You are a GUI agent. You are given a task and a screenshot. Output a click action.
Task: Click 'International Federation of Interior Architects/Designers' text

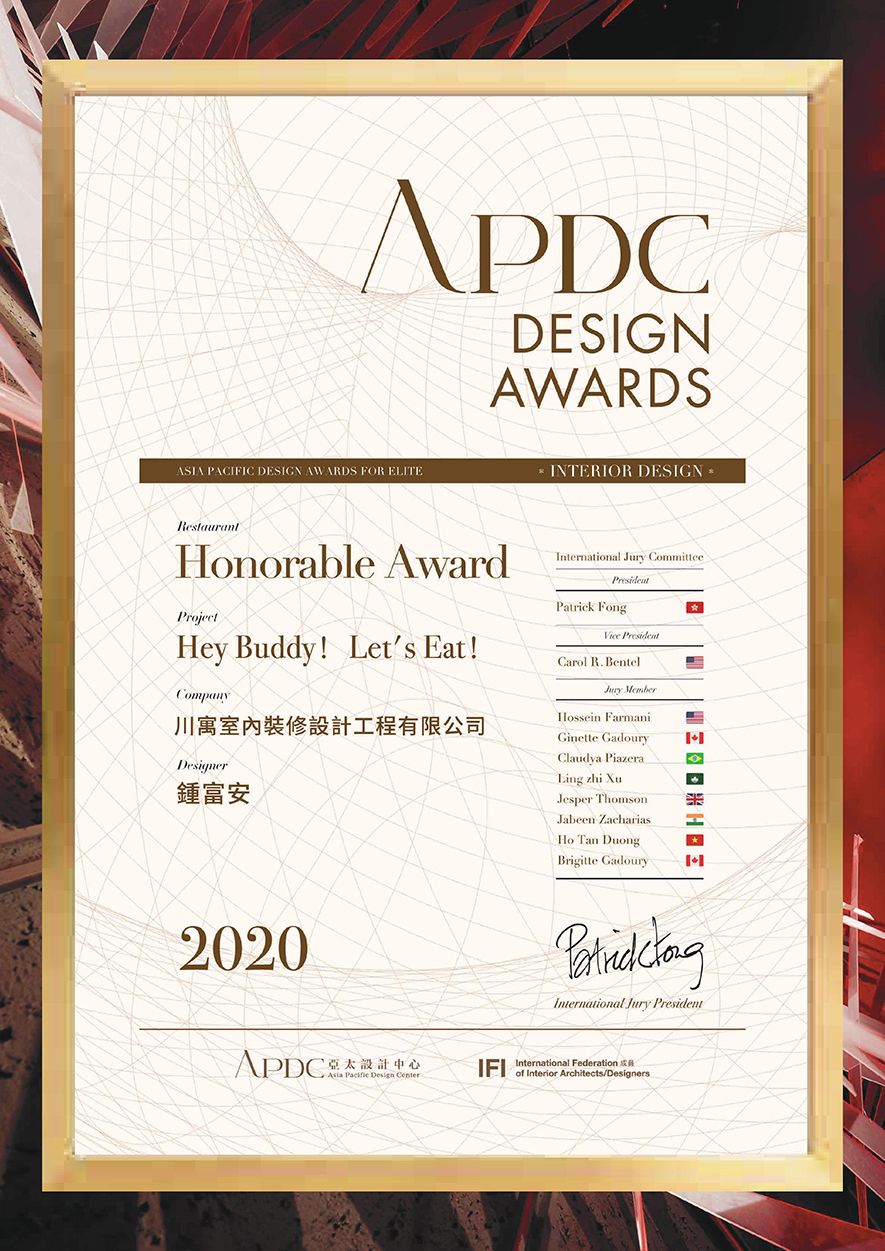[582, 1068]
